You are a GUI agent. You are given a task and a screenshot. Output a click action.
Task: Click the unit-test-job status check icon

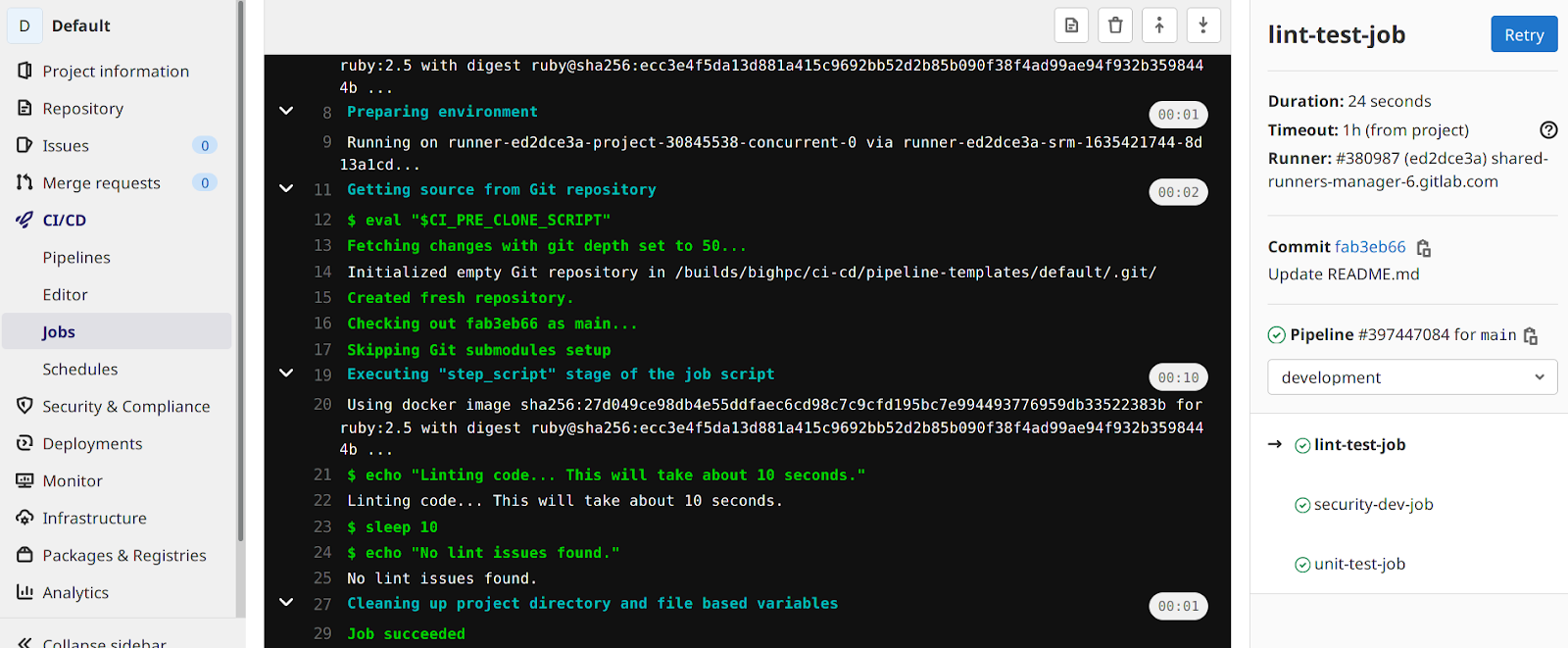click(x=1302, y=565)
